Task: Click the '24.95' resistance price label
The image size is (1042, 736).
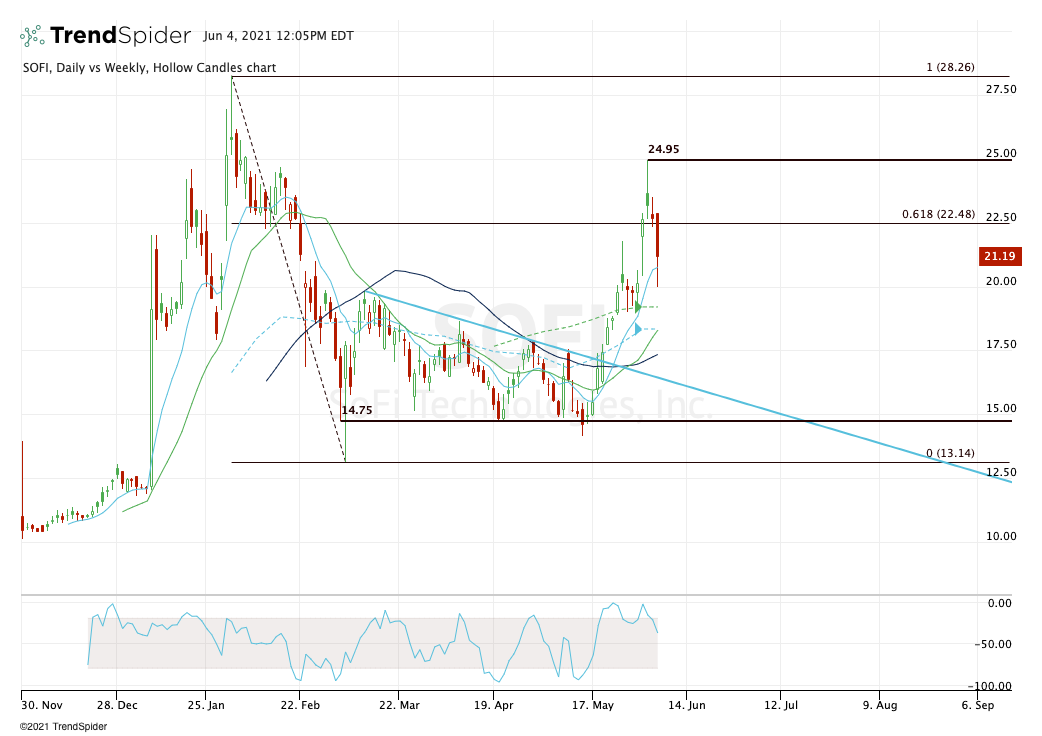Action: [663, 149]
